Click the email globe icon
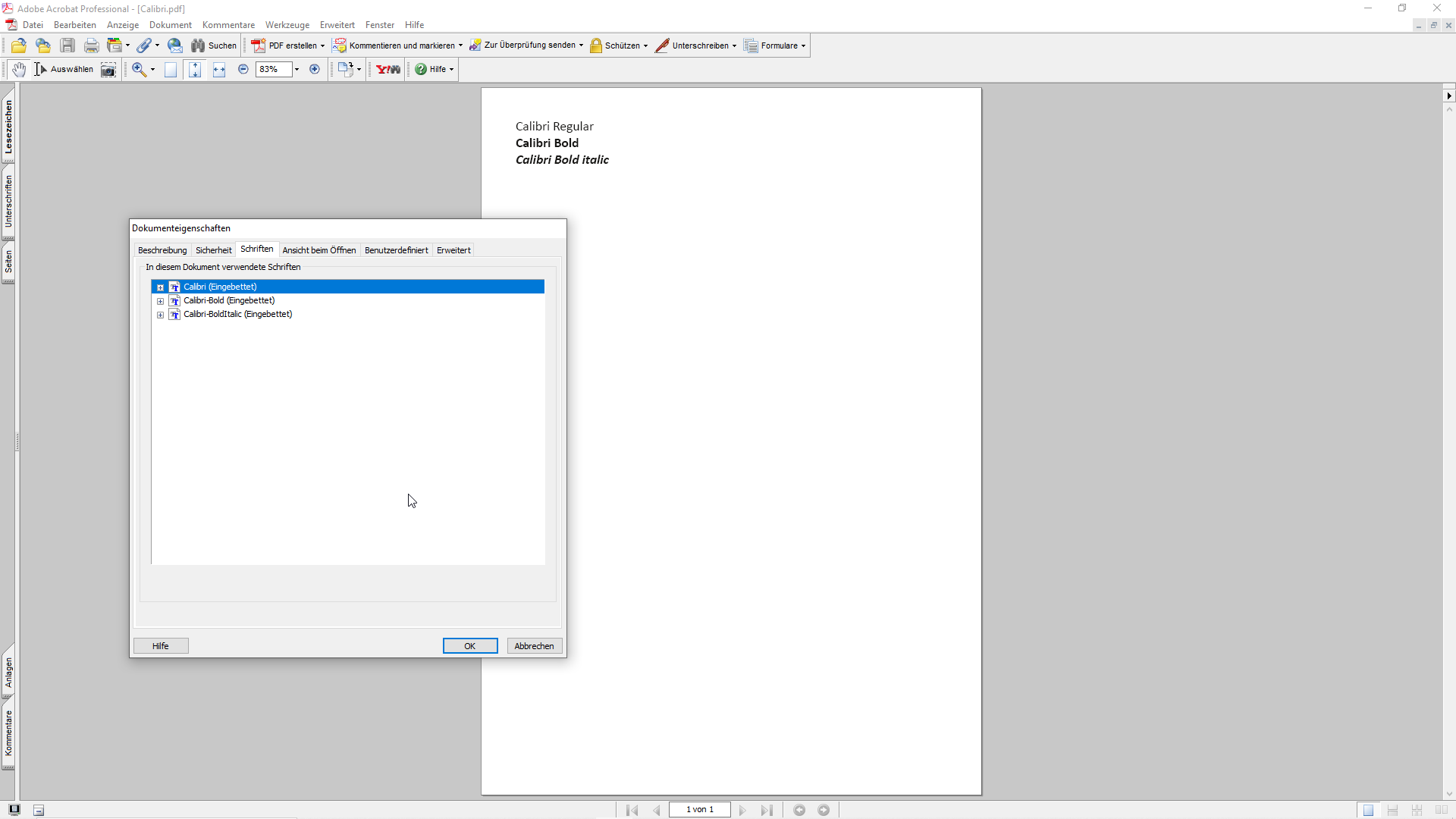Screen dimensions: 1456x819 pos(174,45)
